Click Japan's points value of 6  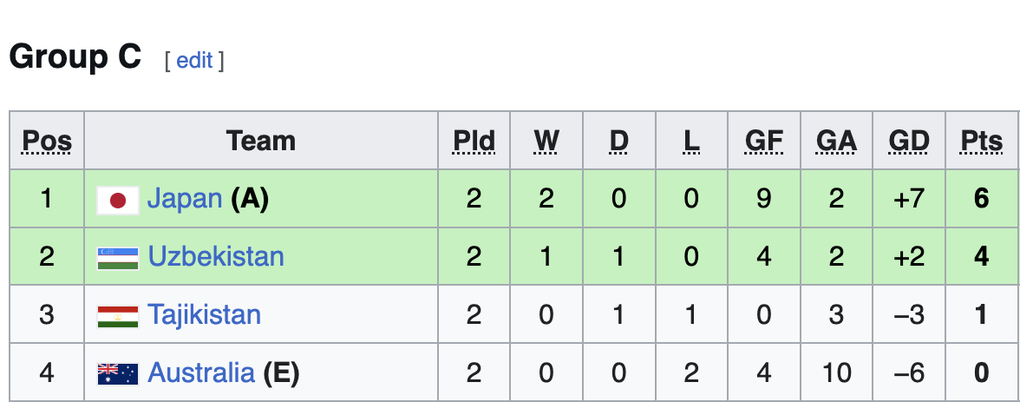[x=981, y=199]
